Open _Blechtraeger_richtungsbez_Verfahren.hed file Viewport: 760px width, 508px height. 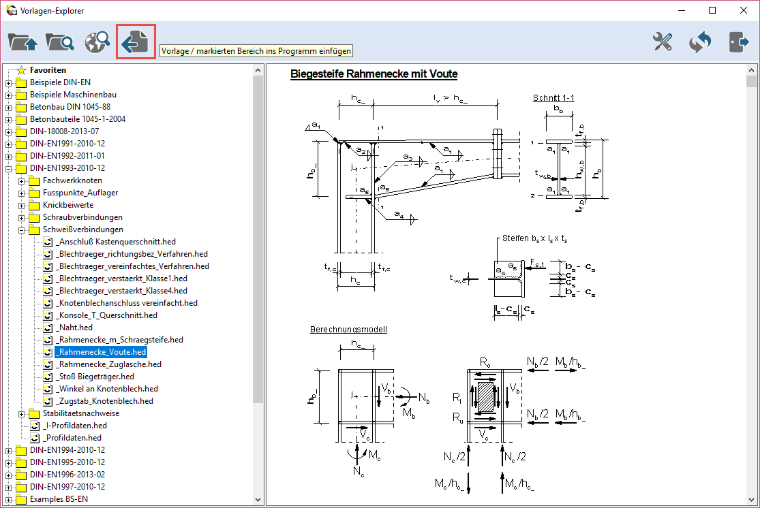click(131, 254)
